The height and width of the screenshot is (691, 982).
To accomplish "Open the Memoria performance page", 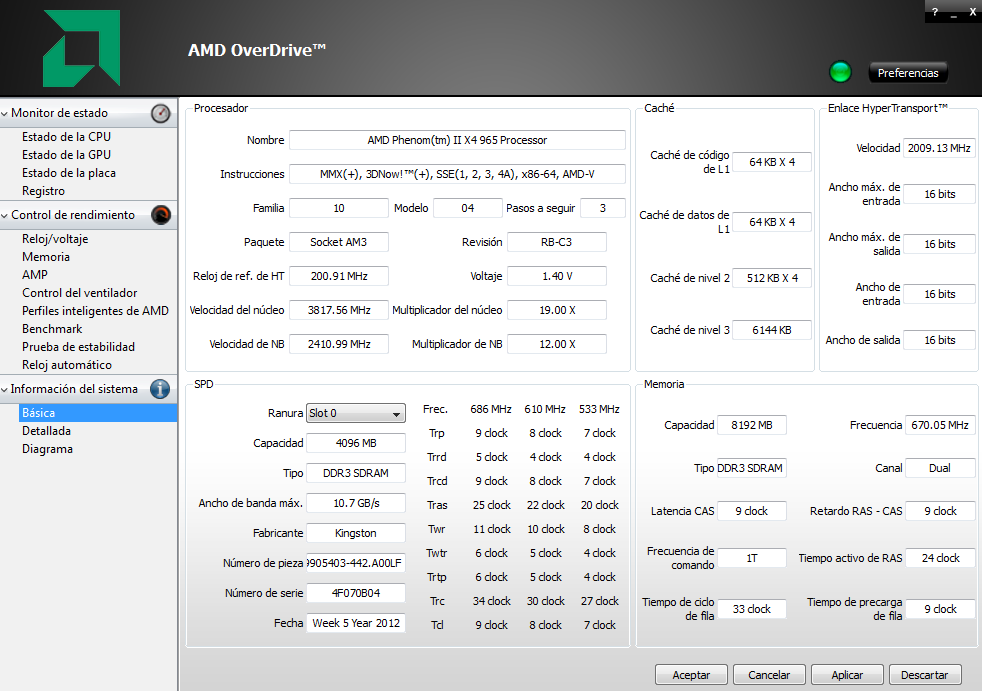I will tap(46, 257).
